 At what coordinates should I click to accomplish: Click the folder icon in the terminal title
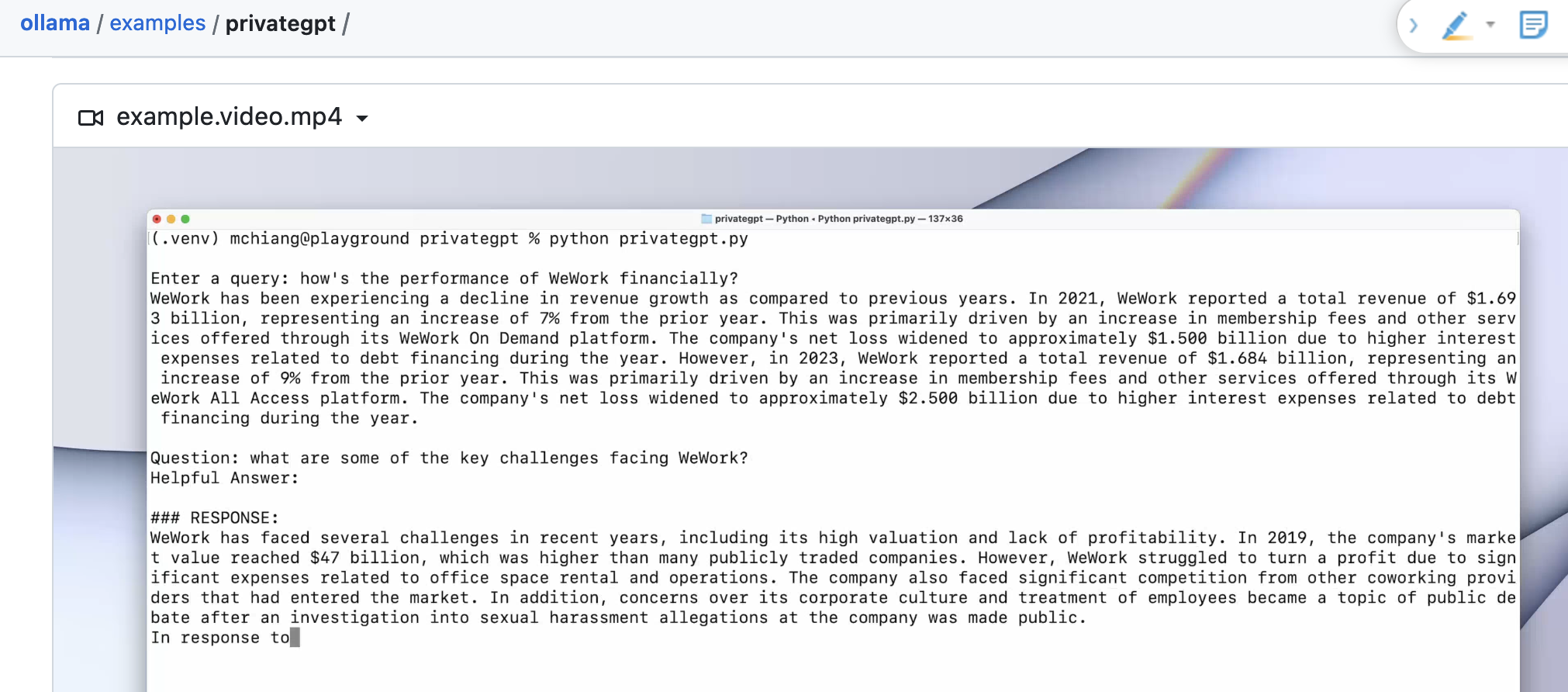click(706, 219)
